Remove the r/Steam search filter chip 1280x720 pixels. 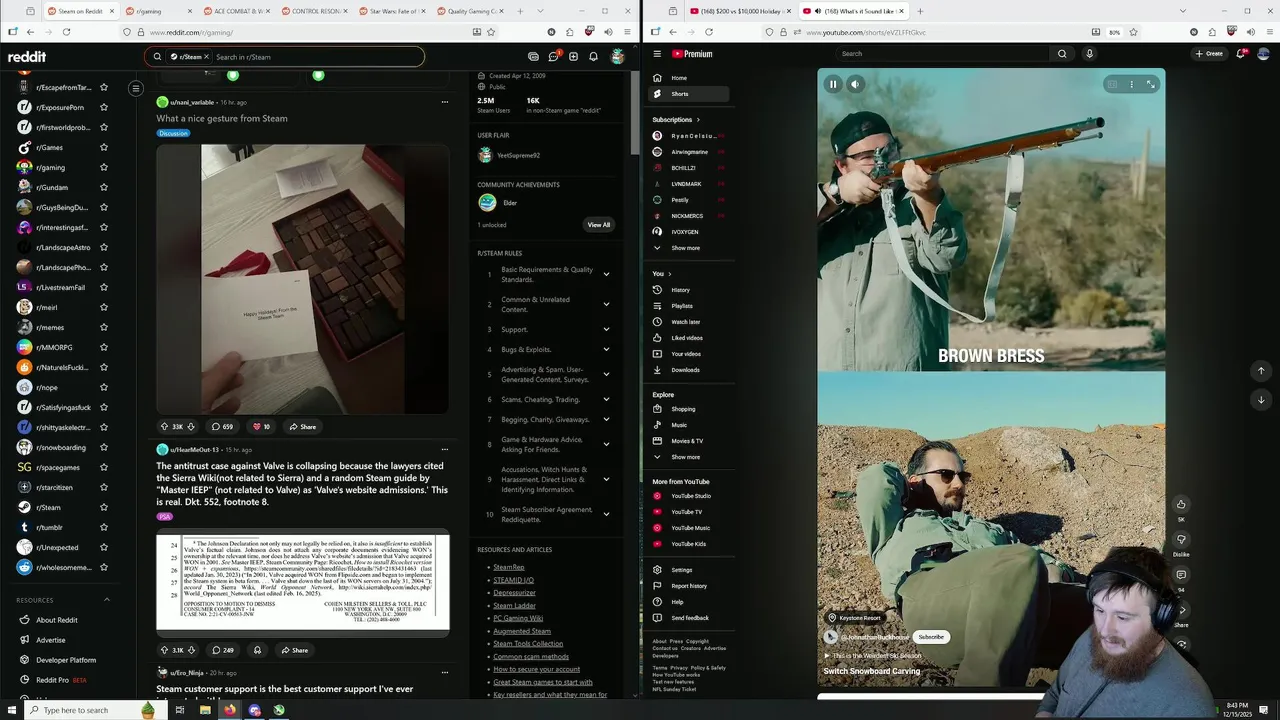206,57
